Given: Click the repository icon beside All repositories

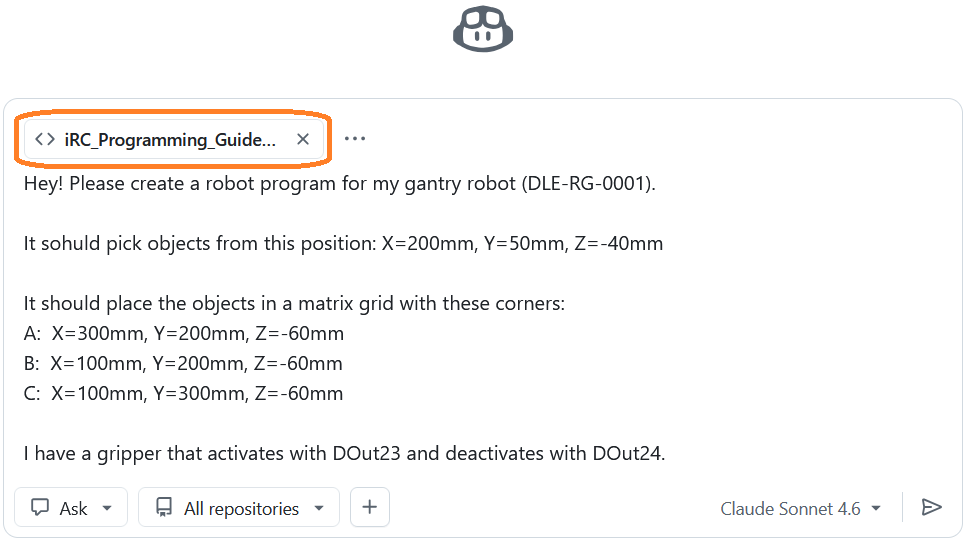Looking at the screenshot, I should (164, 508).
